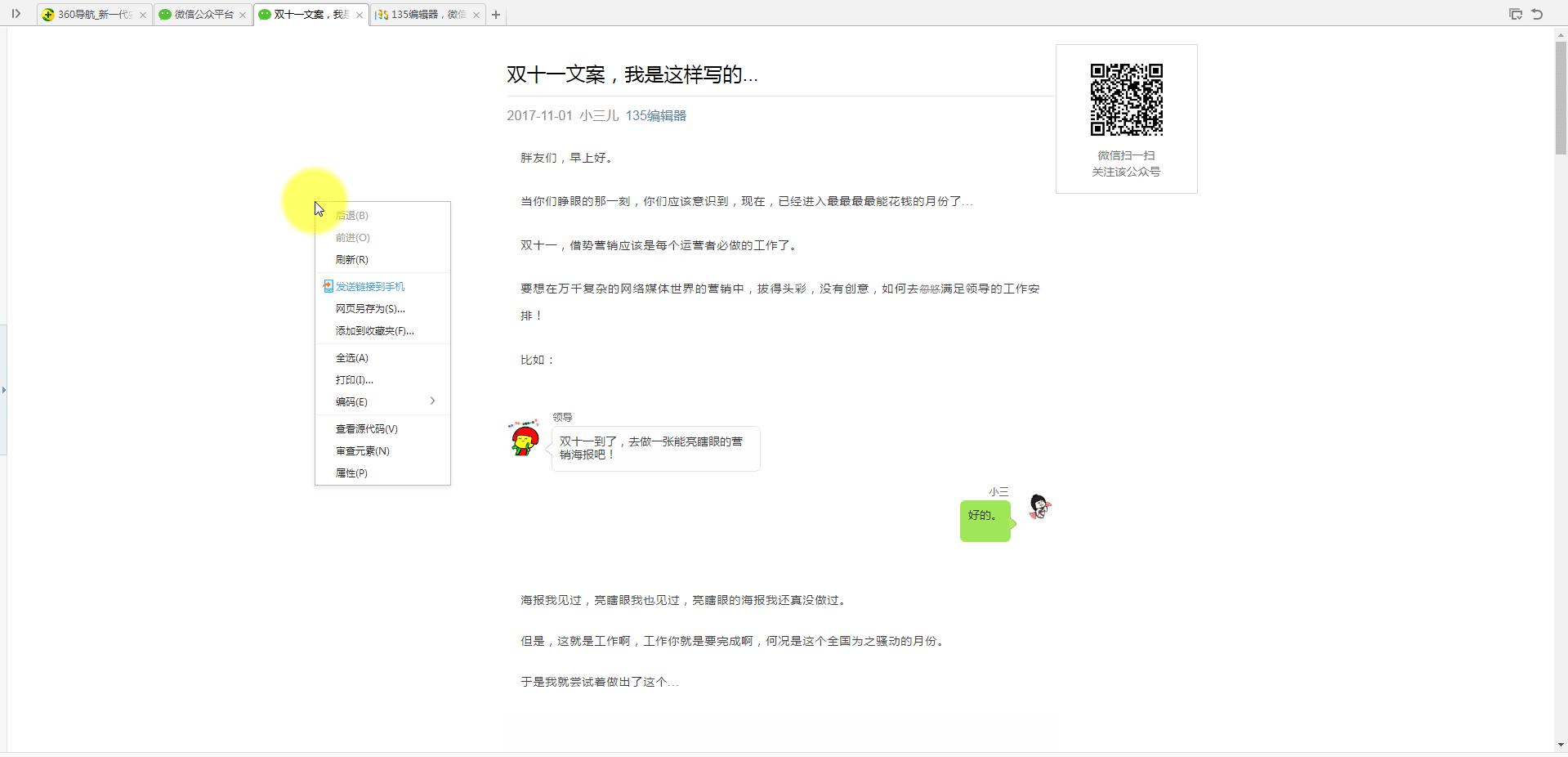
Task: Click the line starting 但是，这就是工作啊
Action: pos(734,641)
